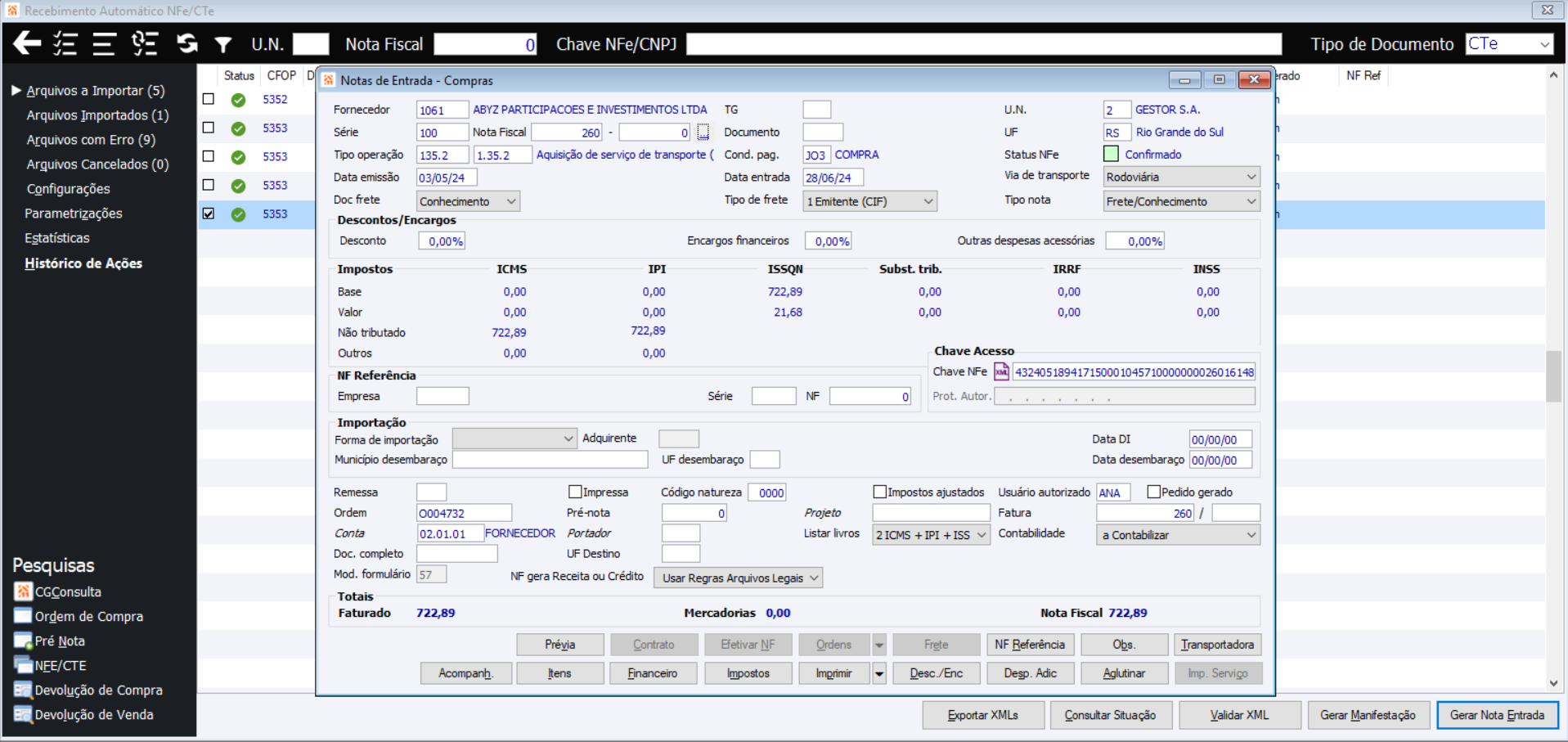
Task: Click the select-all checklist icon
Action: point(65,43)
